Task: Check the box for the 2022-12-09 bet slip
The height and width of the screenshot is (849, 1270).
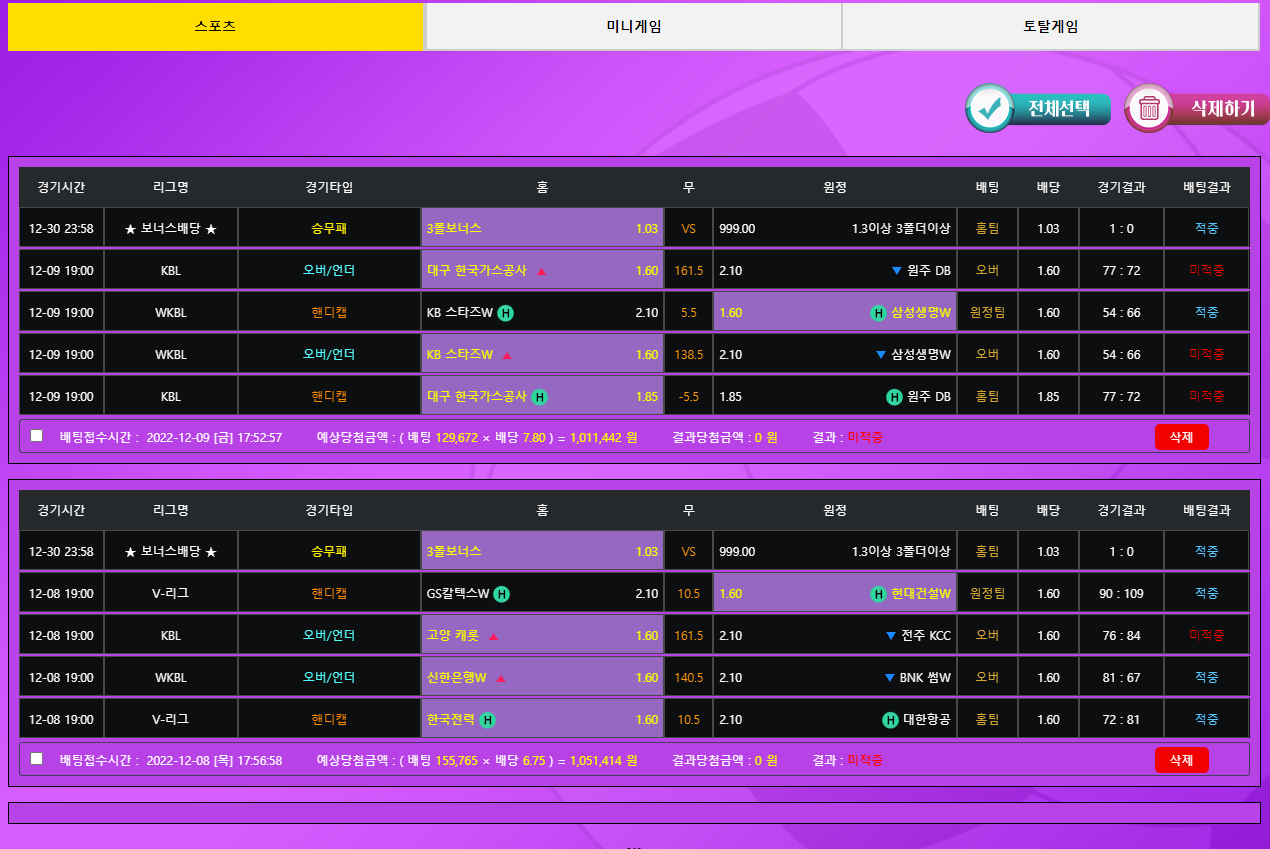Action: click(37, 436)
